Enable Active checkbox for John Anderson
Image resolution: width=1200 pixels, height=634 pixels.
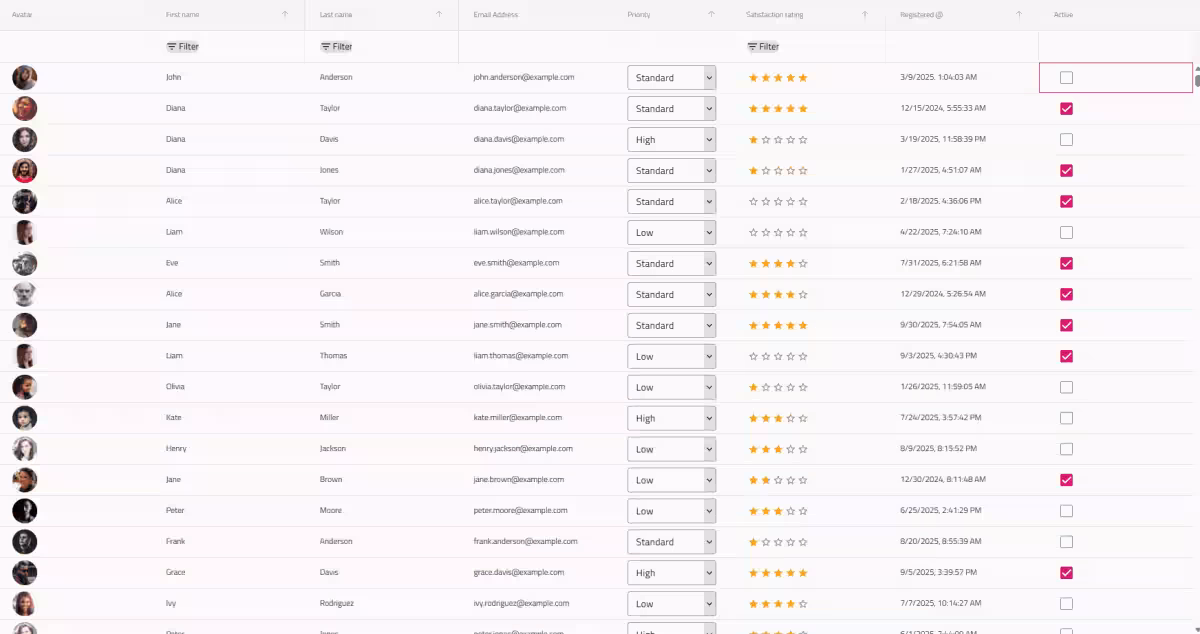pyautogui.click(x=1066, y=78)
